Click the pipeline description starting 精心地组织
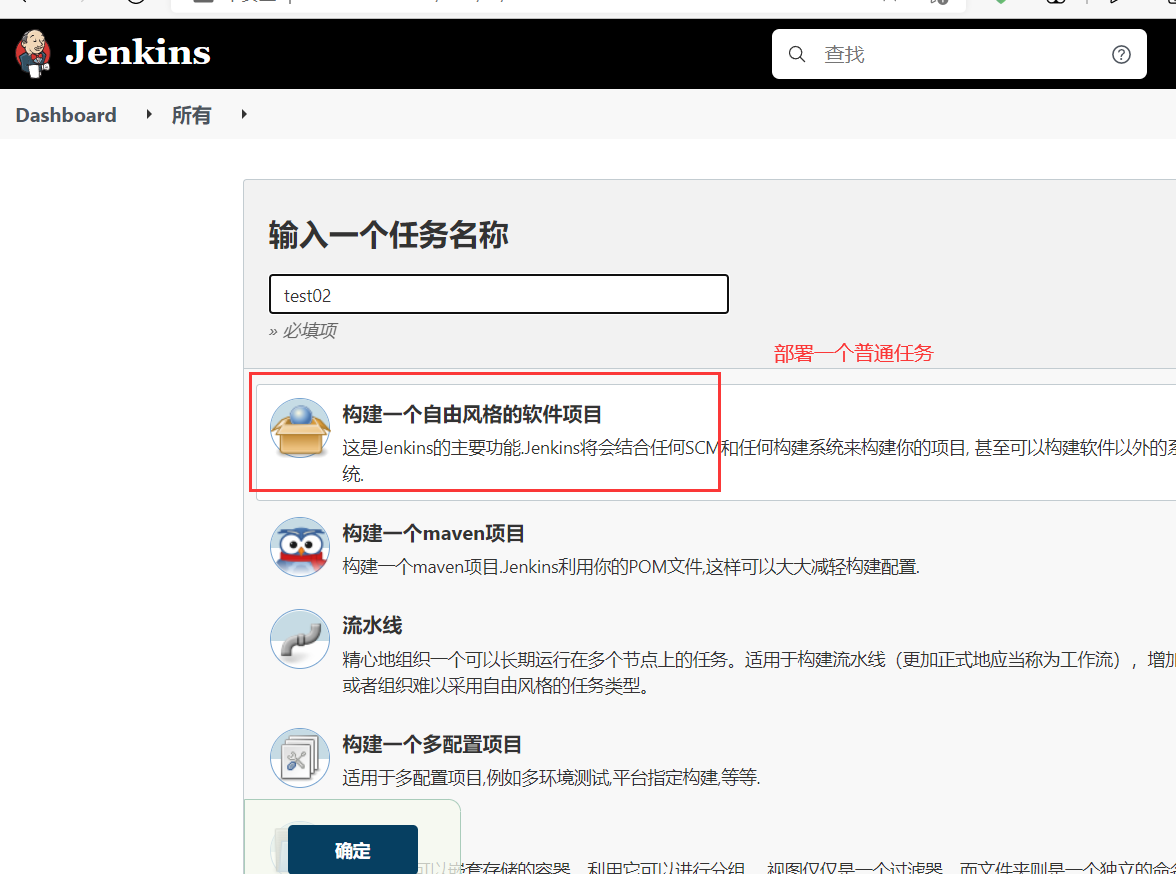The image size is (1176, 874). click(x=759, y=672)
